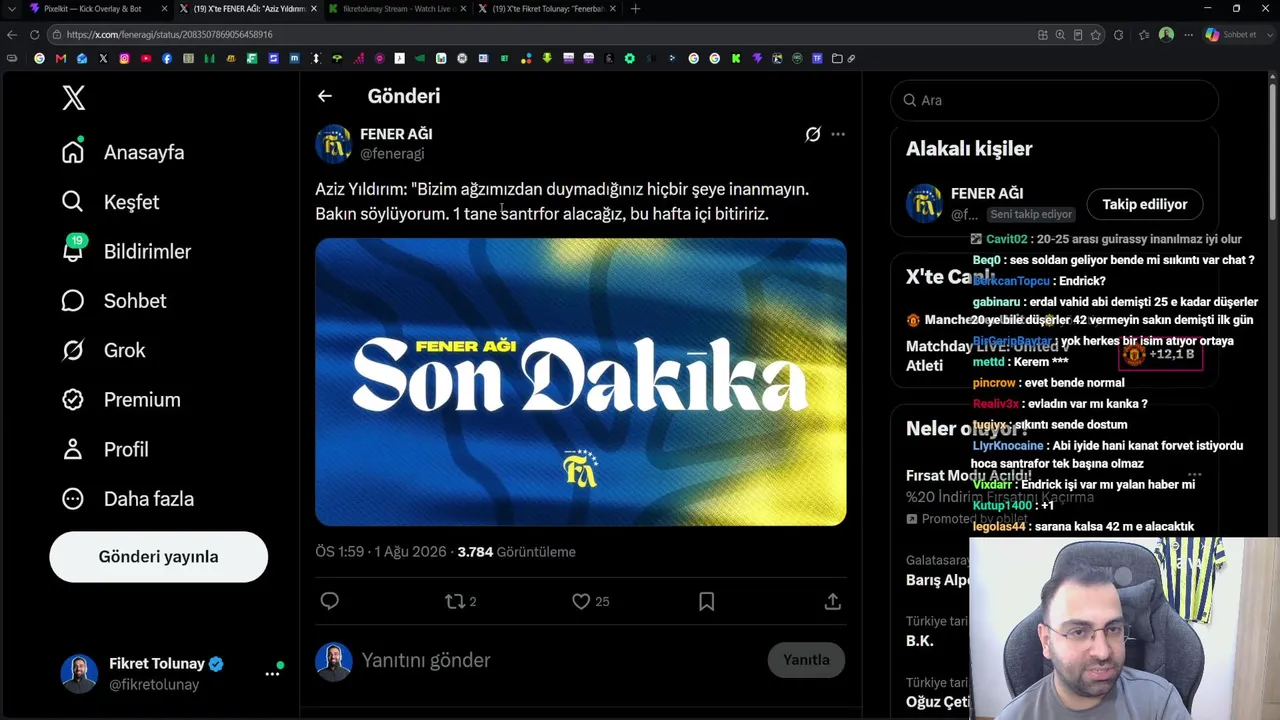Screen dimensions: 1280x720
Task: Click the Daha fazla circle icon
Action: click(72, 499)
